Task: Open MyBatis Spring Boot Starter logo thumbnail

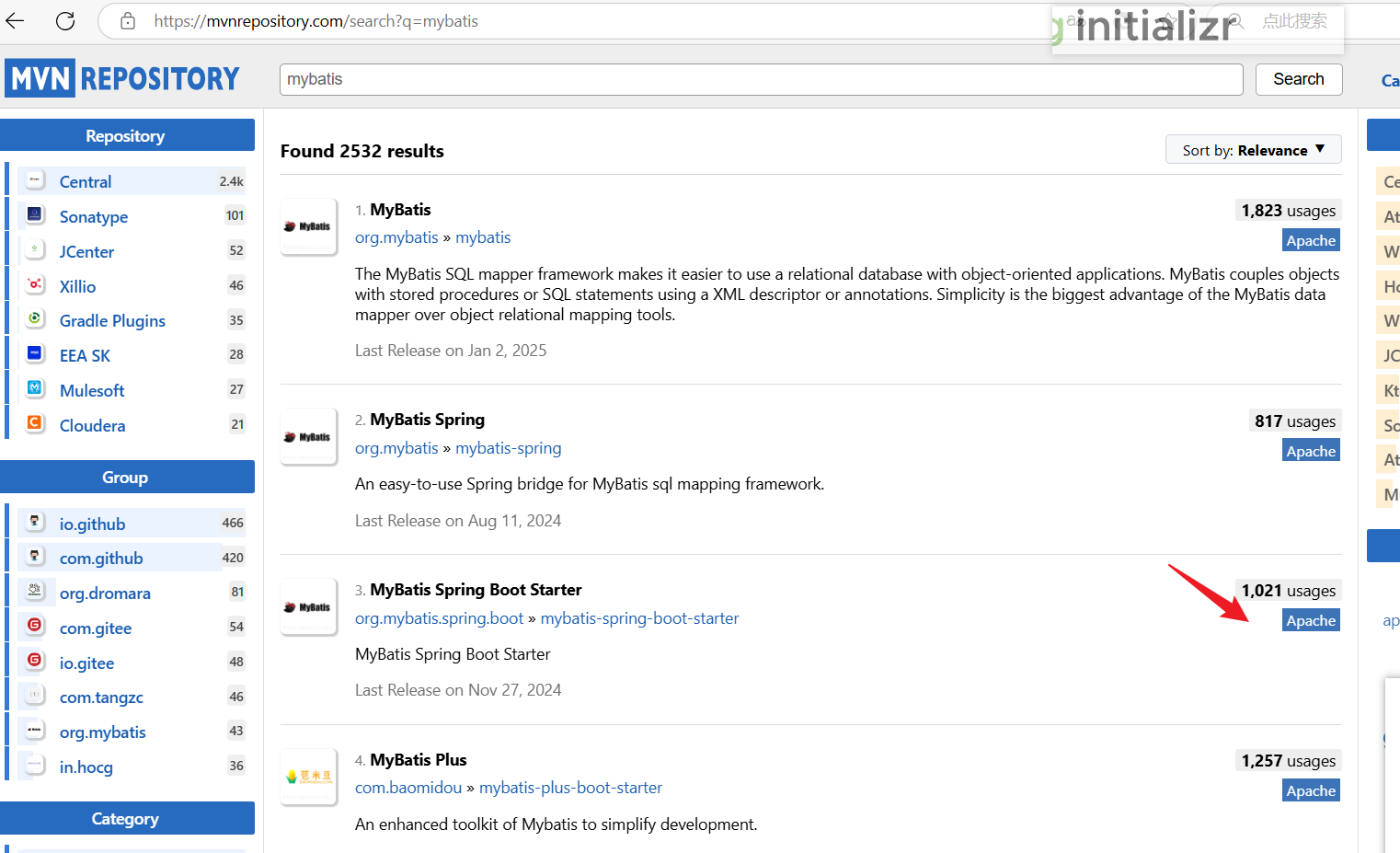Action: pos(309,607)
